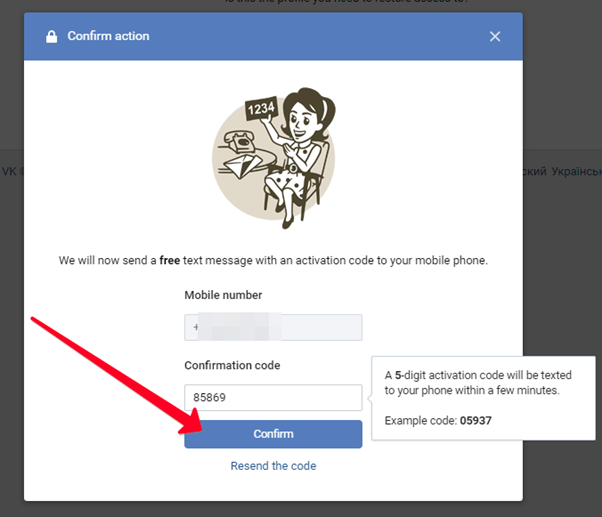Click the Confirmation code label

(232, 365)
